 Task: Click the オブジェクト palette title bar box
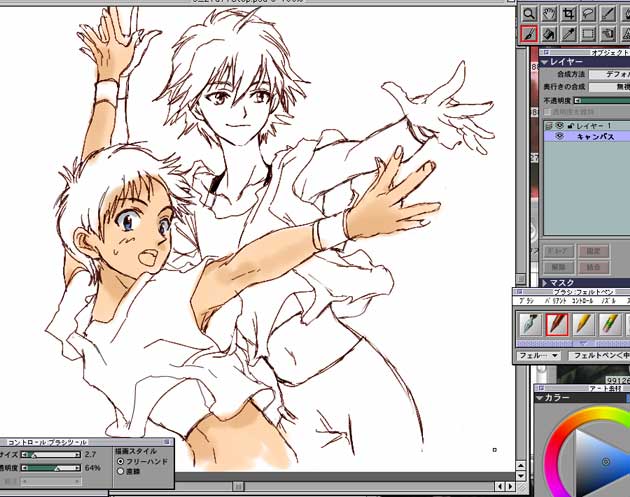[547, 52]
